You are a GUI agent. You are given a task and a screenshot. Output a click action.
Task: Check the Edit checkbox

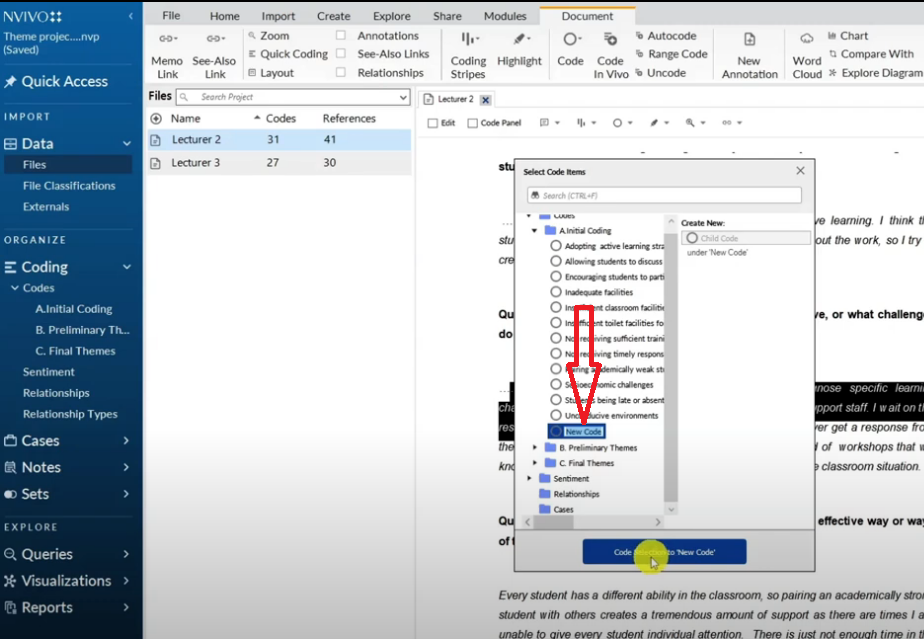click(x=433, y=123)
